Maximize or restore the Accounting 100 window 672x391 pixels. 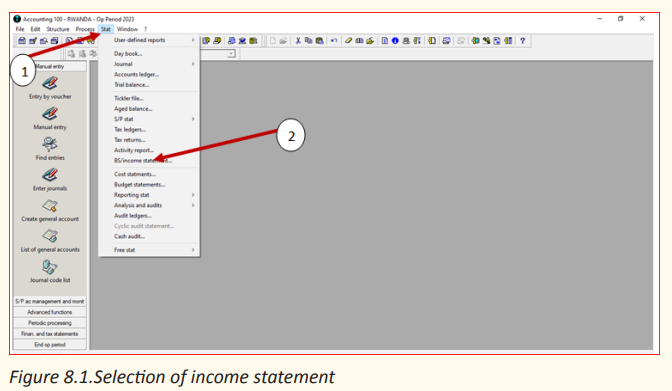620,18
